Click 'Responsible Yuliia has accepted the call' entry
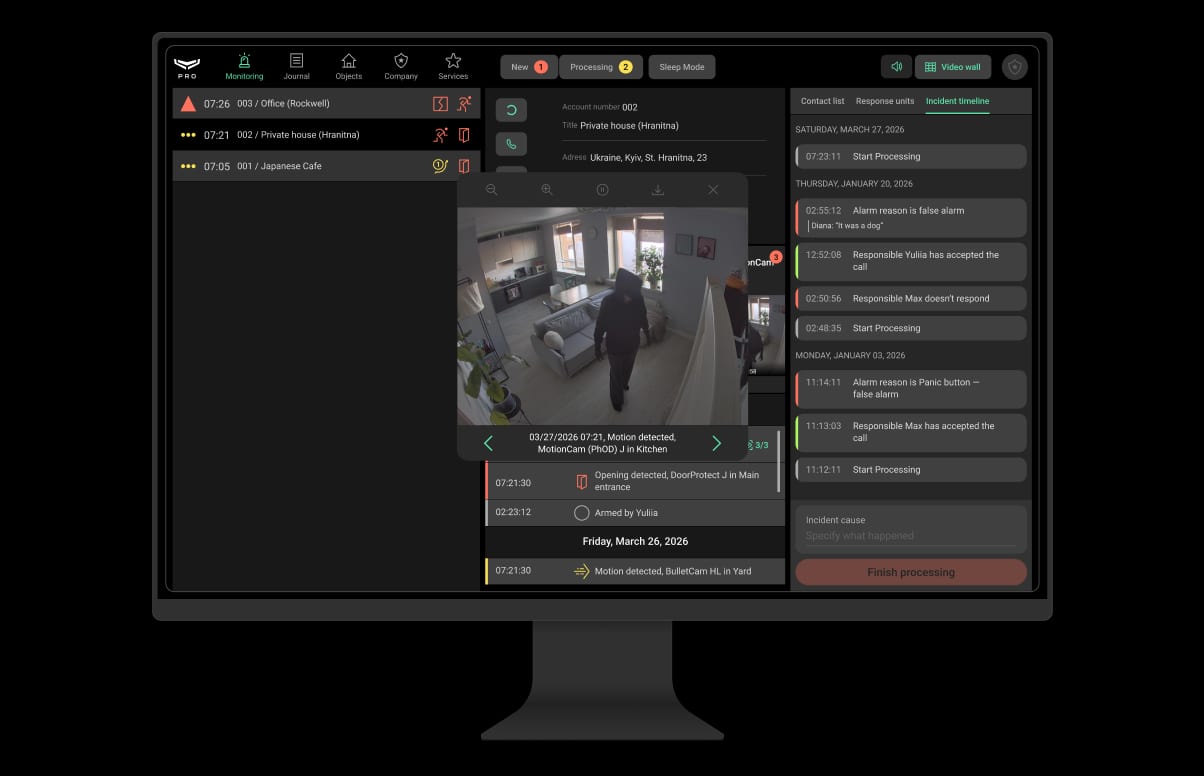 (911, 261)
